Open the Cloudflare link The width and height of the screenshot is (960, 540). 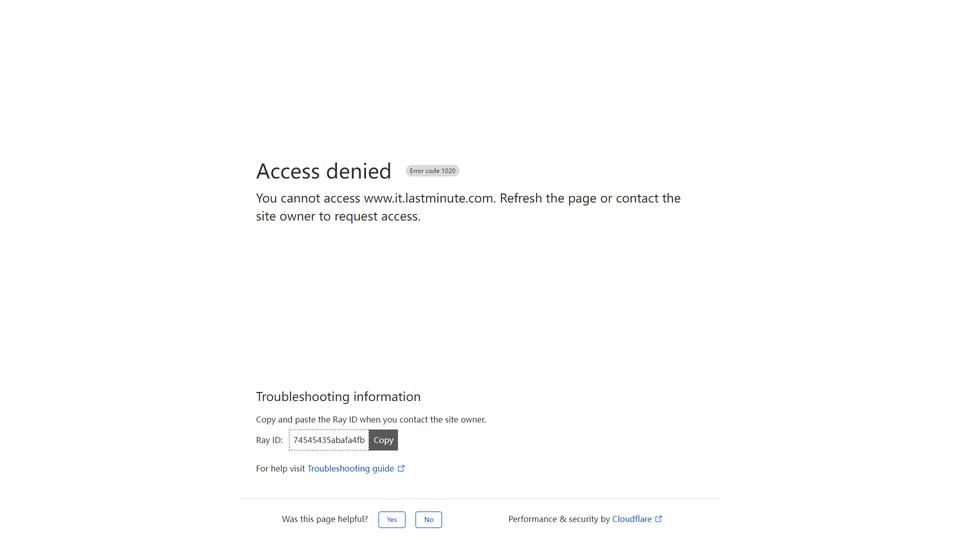tap(632, 519)
